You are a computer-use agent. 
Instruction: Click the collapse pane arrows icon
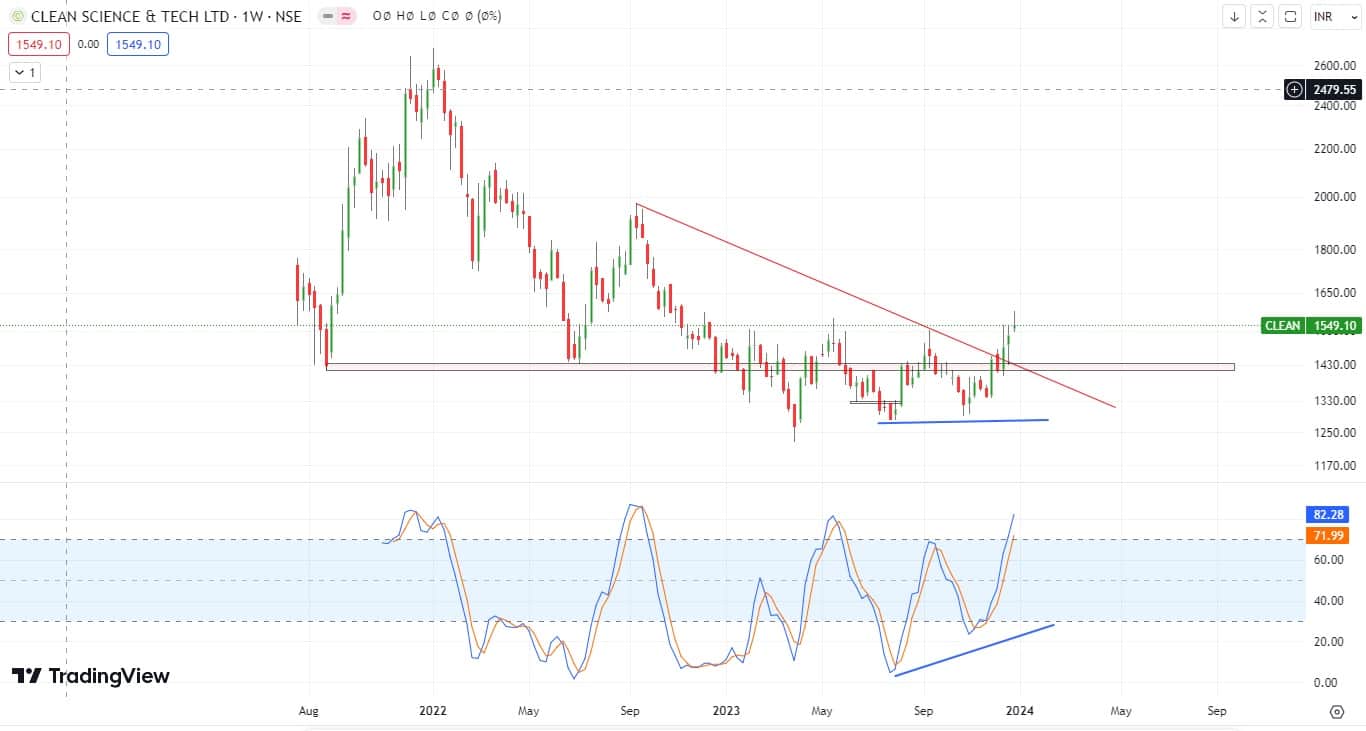[x=1263, y=16]
